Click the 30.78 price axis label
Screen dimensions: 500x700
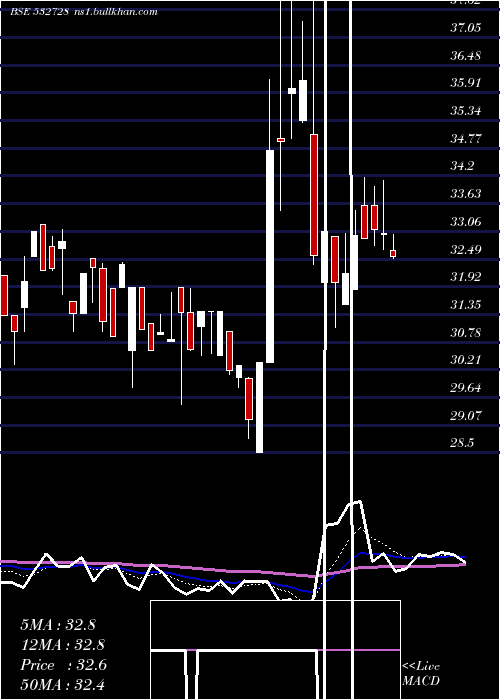point(465,332)
